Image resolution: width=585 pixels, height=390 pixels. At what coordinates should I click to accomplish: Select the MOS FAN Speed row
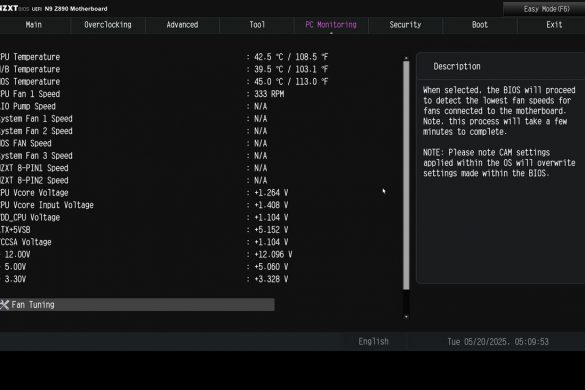tap(134, 143)
